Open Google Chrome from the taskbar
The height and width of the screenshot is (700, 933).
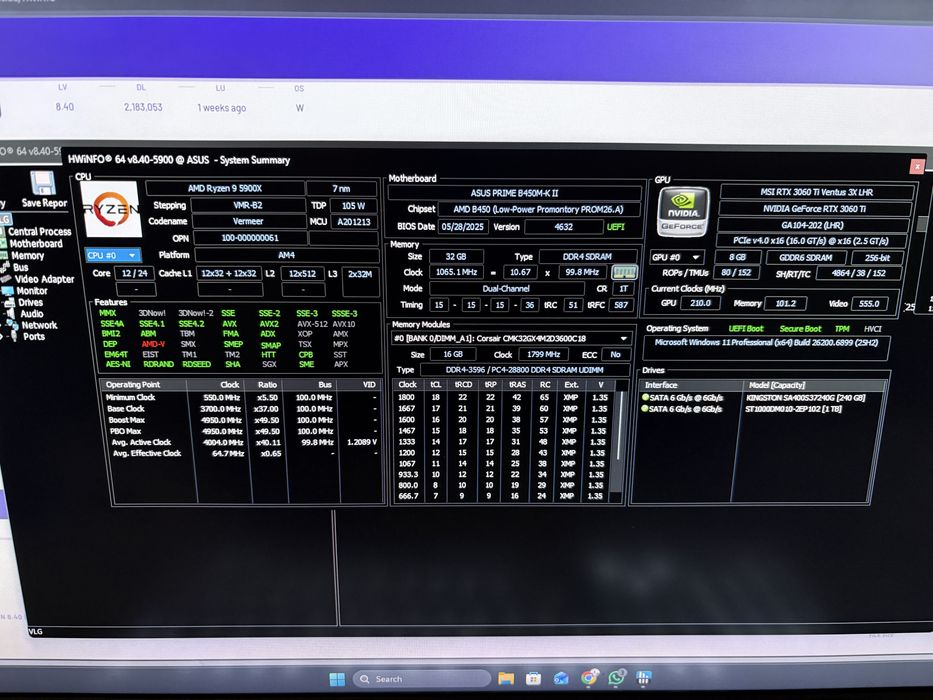(x=589, y=678)
